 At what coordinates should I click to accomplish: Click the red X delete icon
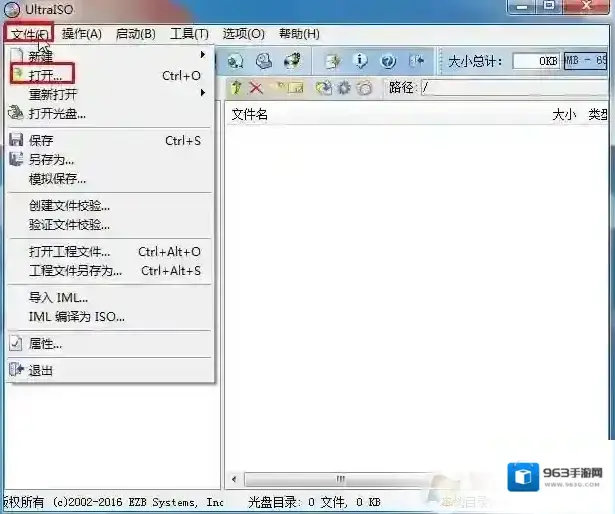tap(256, 88)
